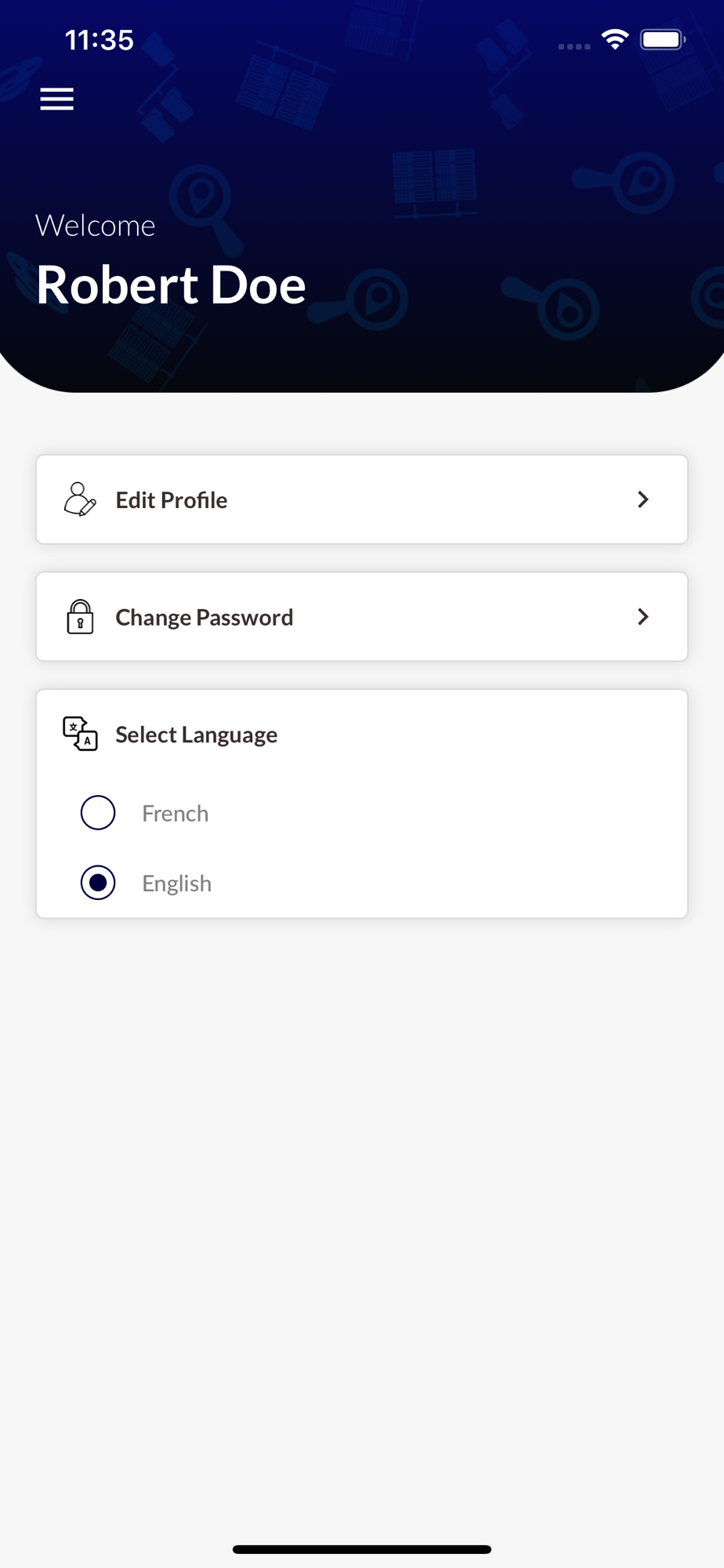
Task: Tap the cellular signal dots
Action: point(574,46)
